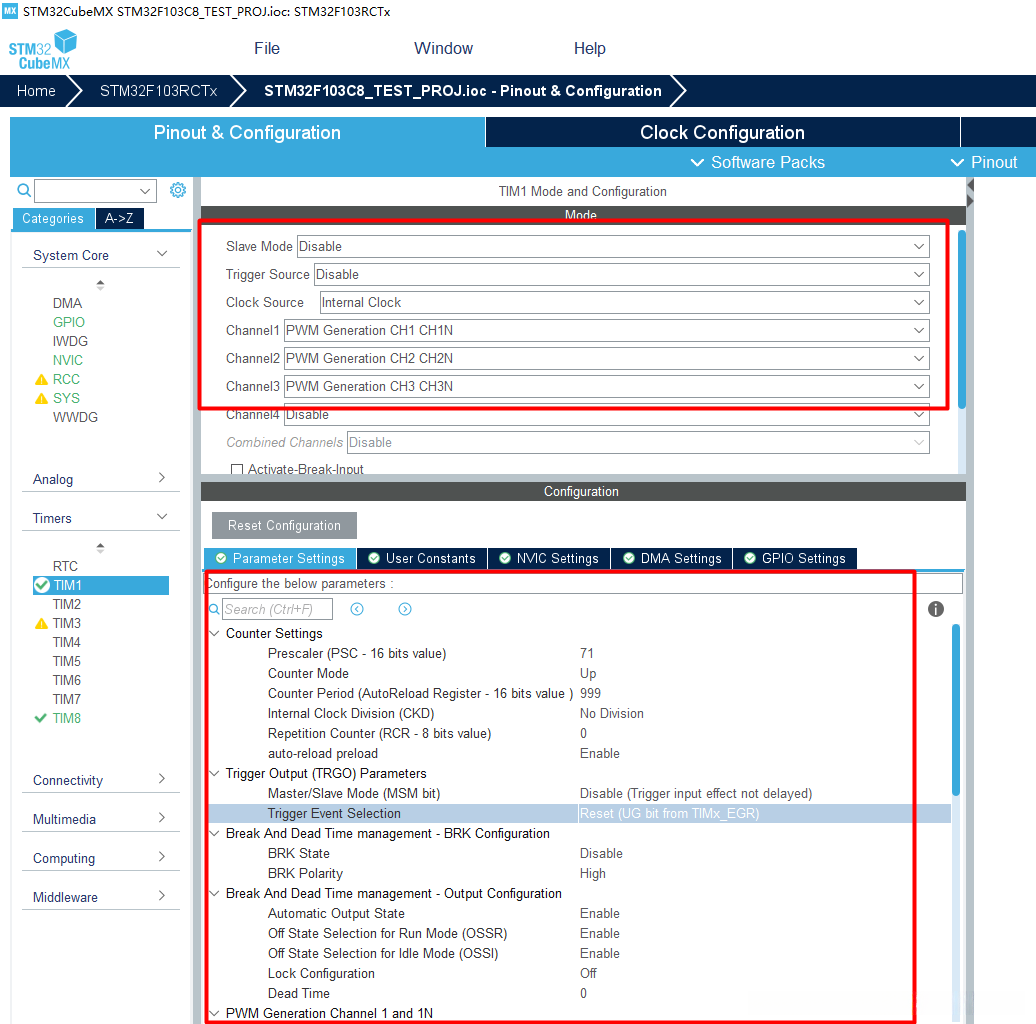This screenshot has height=1024, width=1036.
Task: Open the NVIC Settings tab
Action: pos(549,558)
